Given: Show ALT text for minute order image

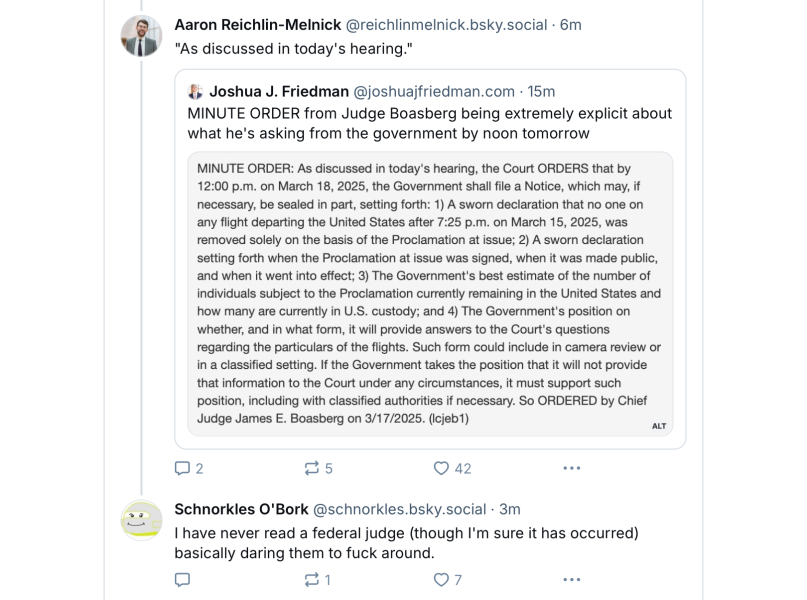Looking at the screenshot, I should tap(659, 426).
